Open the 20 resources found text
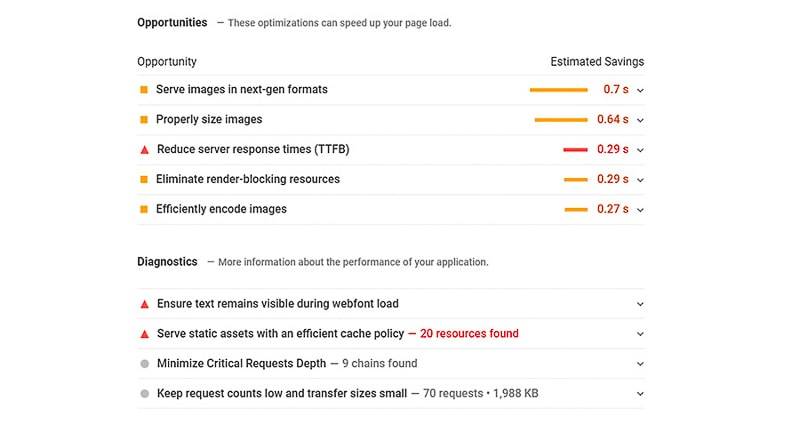The width and height of the screenshot is (800, 425). click(469, 334)
